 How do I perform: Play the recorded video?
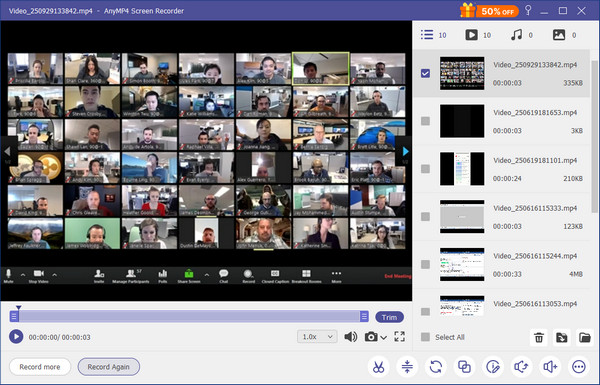pos(16,337)
